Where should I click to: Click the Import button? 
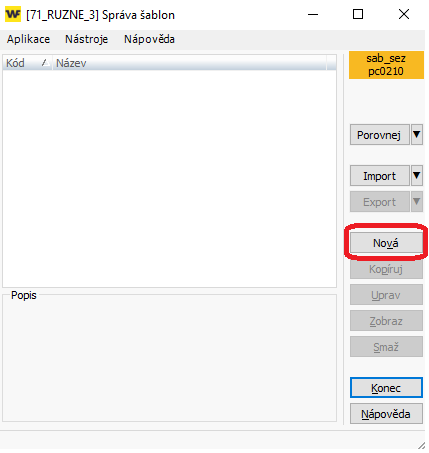(379, 176)
